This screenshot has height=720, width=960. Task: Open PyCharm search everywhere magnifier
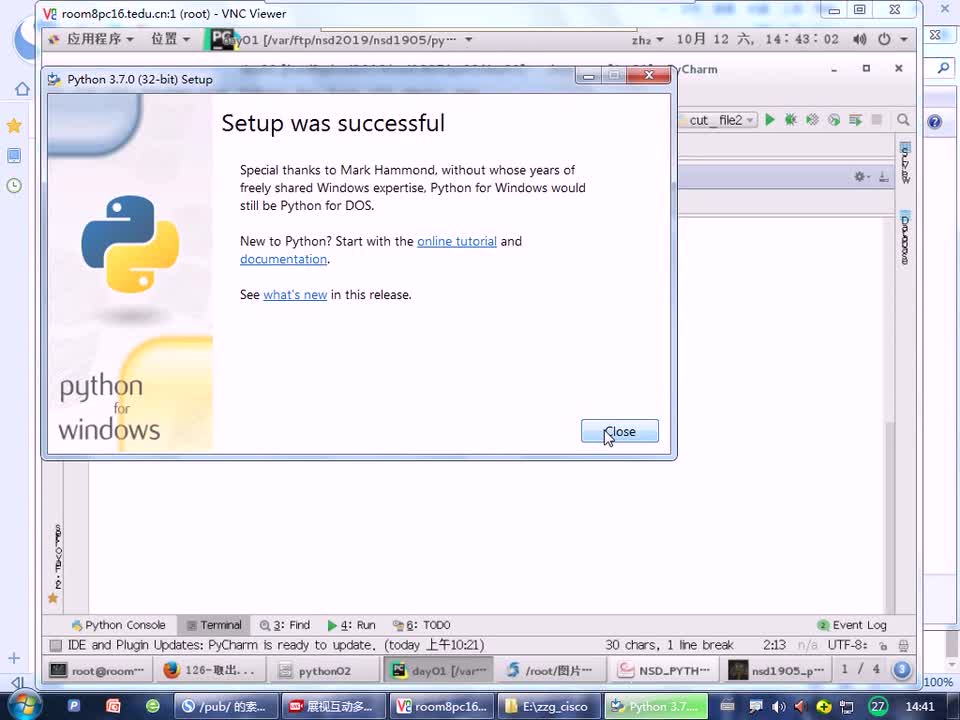903,120
